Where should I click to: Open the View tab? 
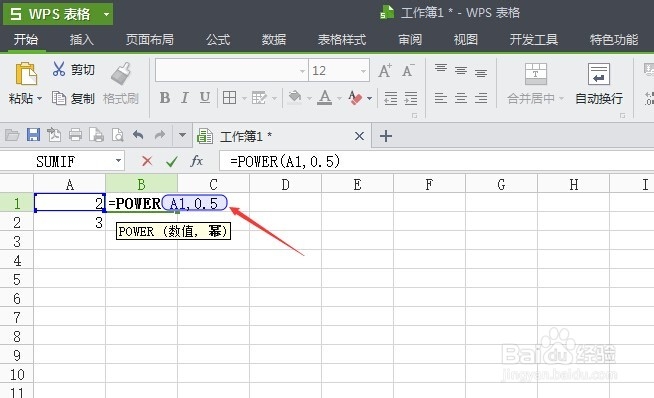pyautogui.click(x=465, y=40)
